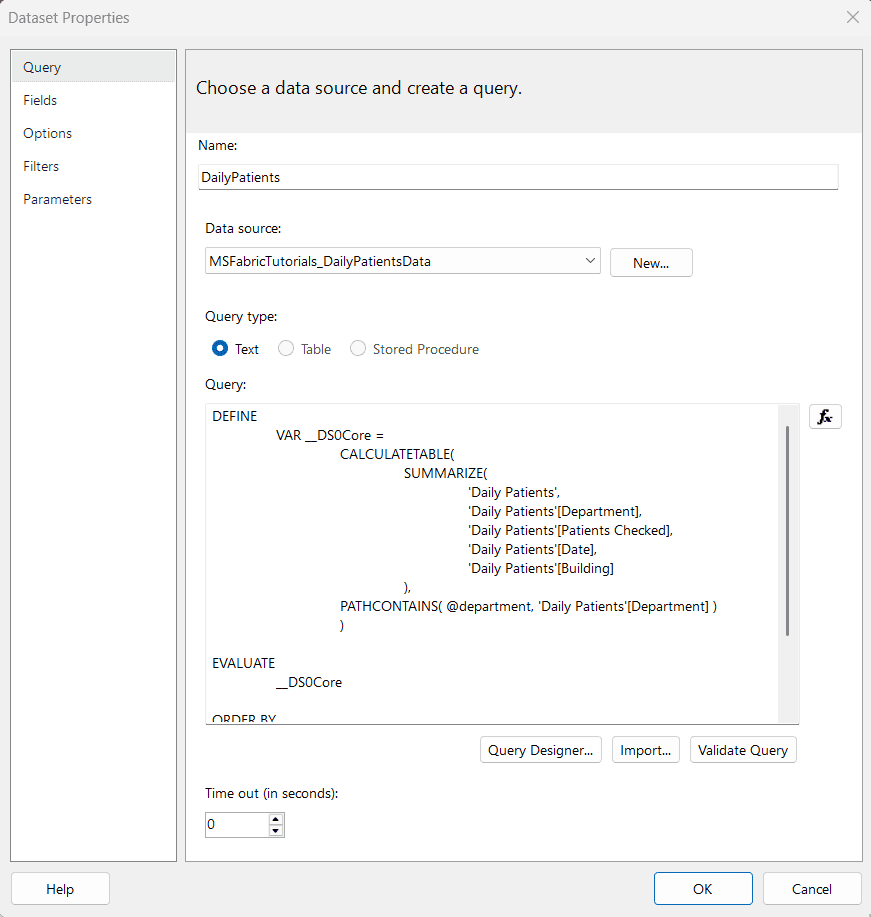Import a query using Import button
The image size is (871, 917).
[x=645, y=750]
